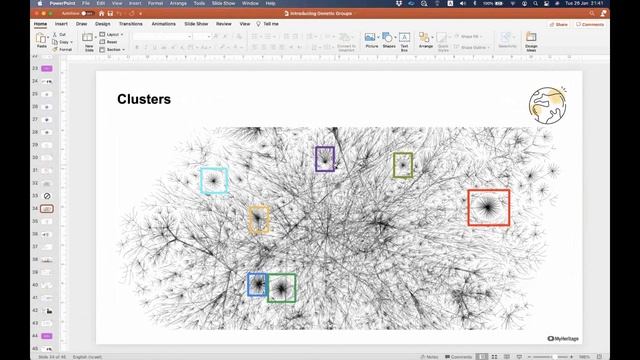Viewport: 640px width, 360px height.
Task: Open the Review ribbon tab
Action: click(224, 24)
